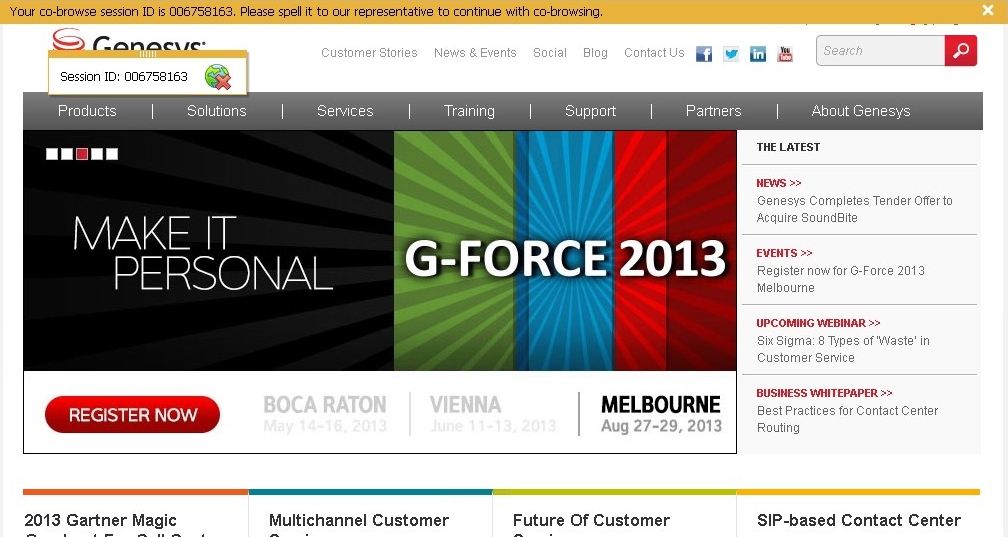Open Register now for G-Force Melbourne
This screenshot has height=537, width=1008.
840,279
